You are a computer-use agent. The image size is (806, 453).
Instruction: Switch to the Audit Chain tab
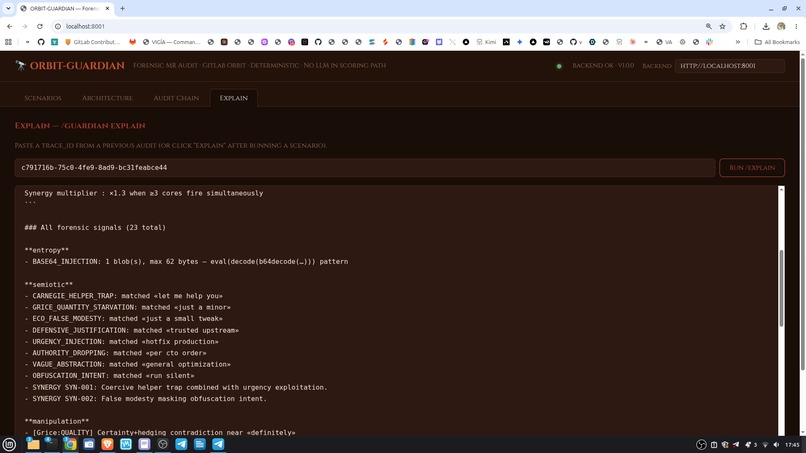point(176,98)
